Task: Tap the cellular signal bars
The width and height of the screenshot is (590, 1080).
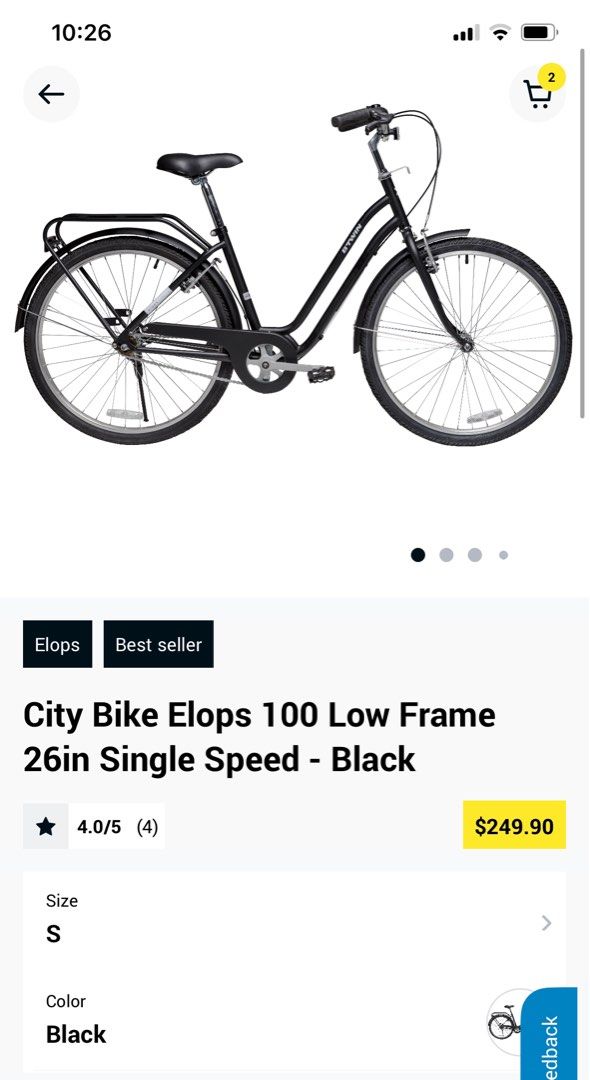Action: pos(462,31)
